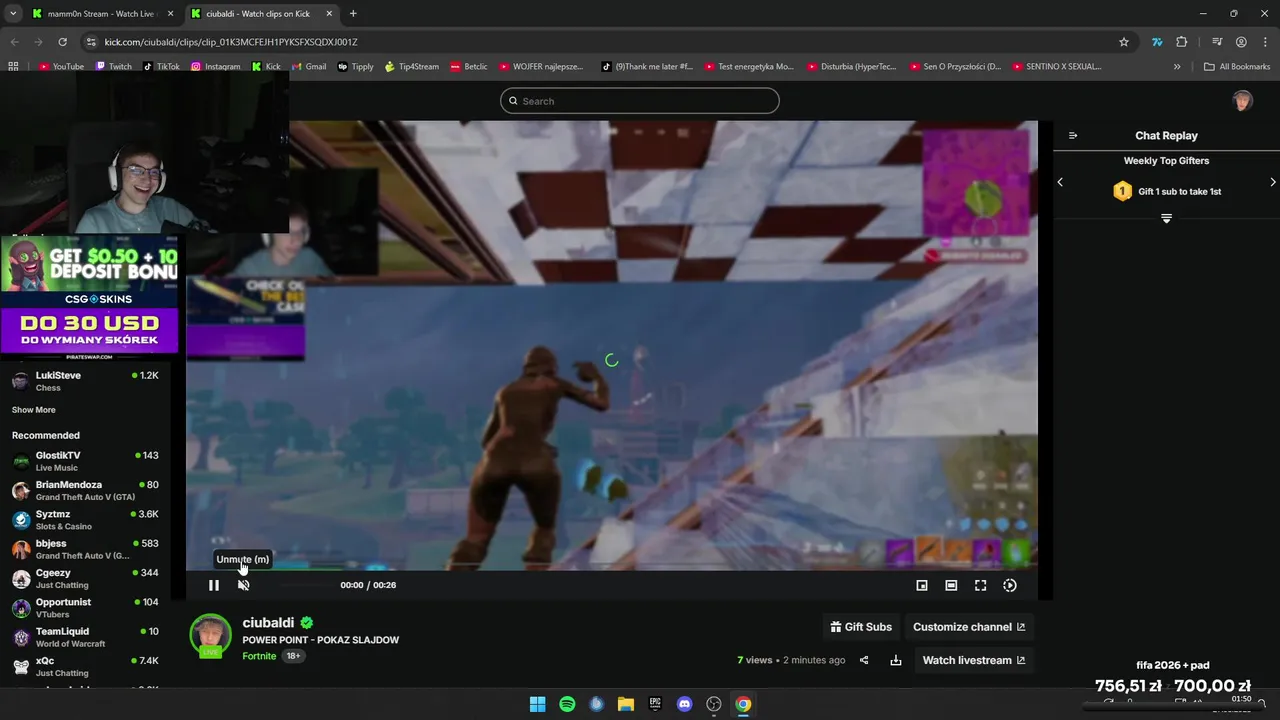
Task: Launch Spotify from the taskbar
Action: coord(567,704)
